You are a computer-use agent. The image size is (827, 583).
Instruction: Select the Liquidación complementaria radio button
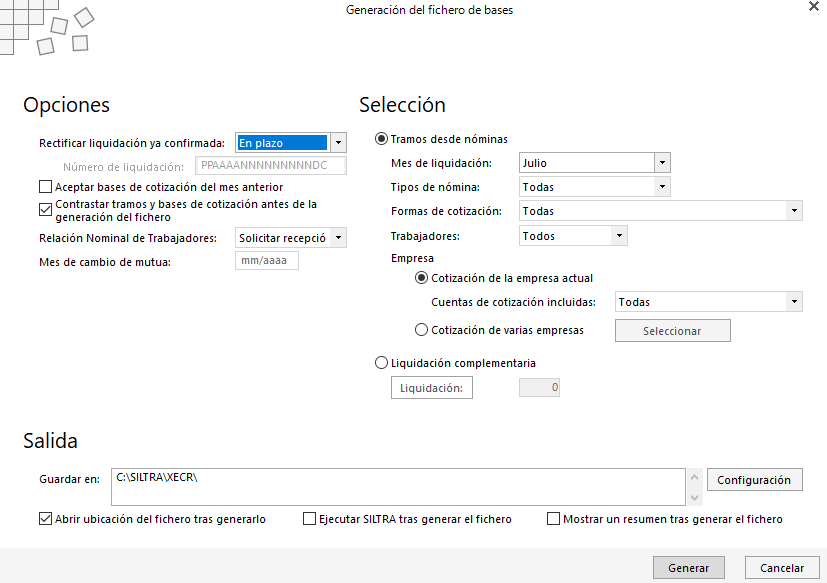[381, 363]
